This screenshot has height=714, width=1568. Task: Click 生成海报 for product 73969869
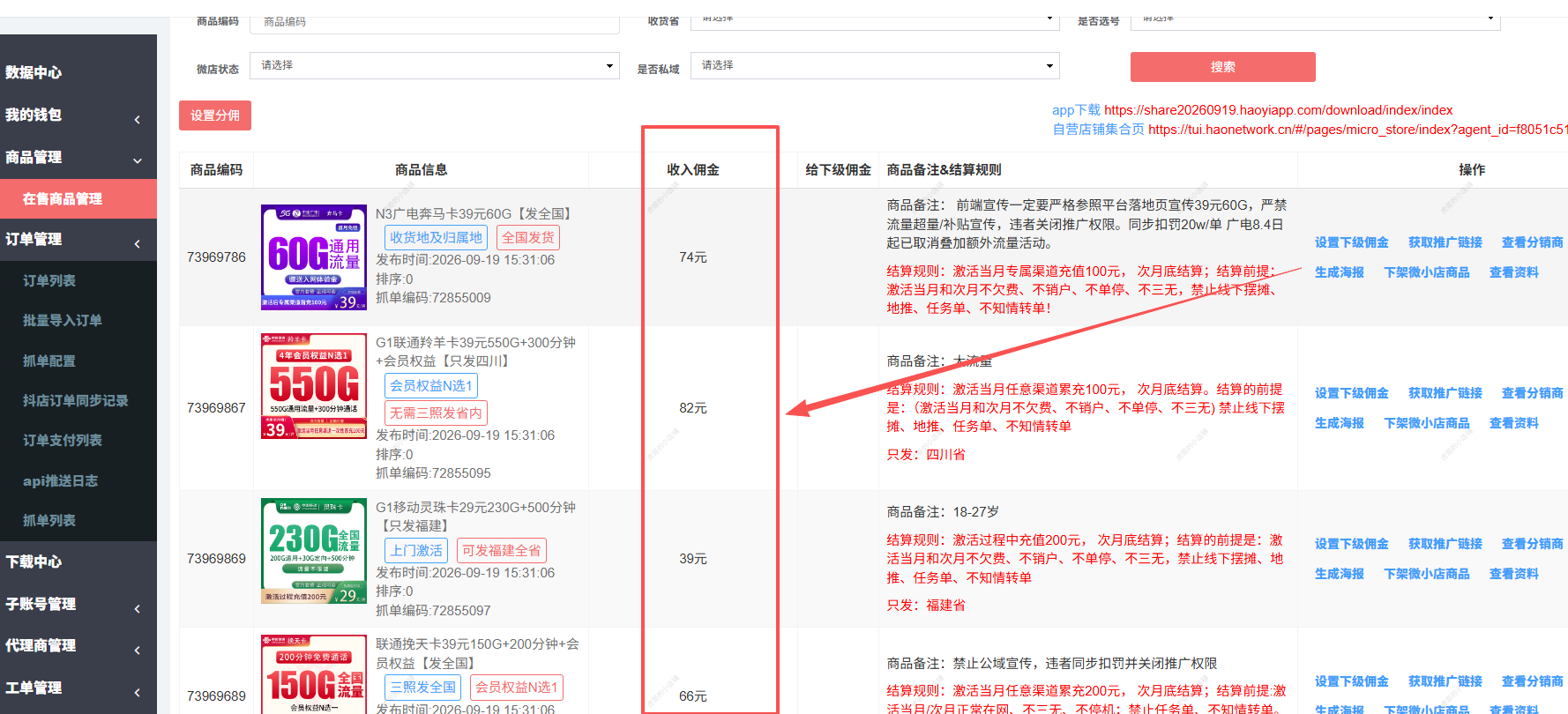[1340, 574]
